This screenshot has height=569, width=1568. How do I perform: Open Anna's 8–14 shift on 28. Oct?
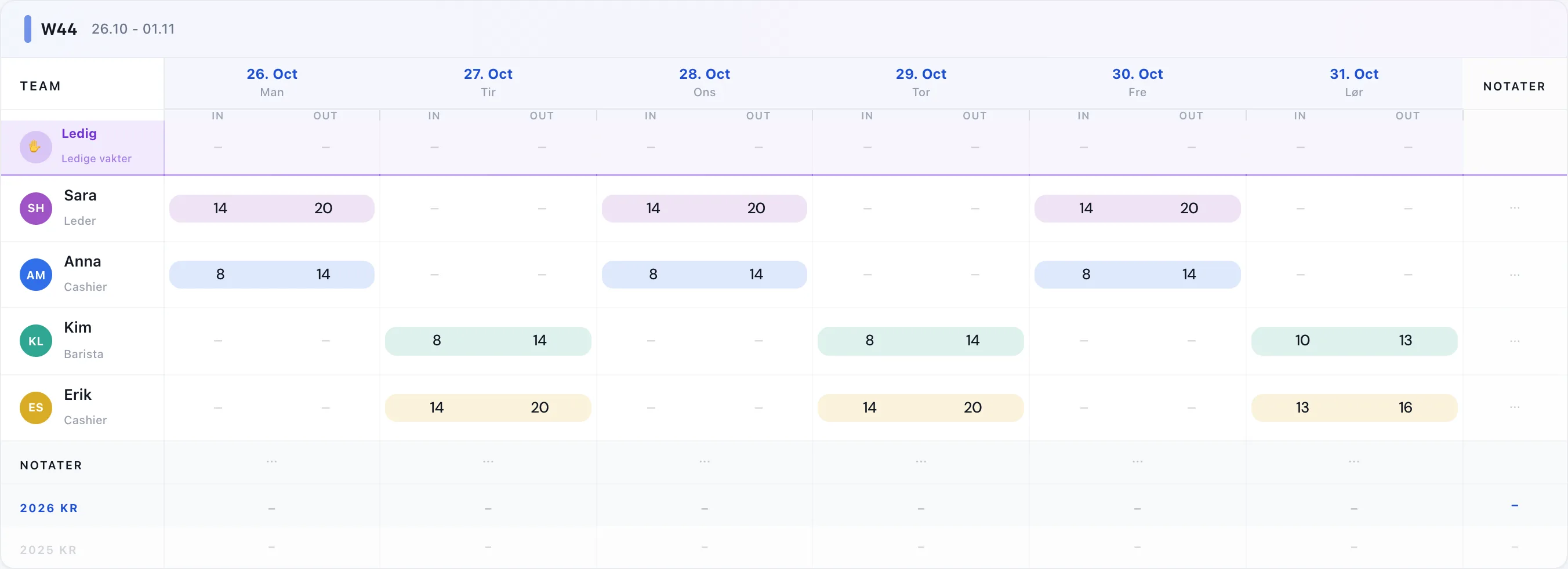(704, 275)
